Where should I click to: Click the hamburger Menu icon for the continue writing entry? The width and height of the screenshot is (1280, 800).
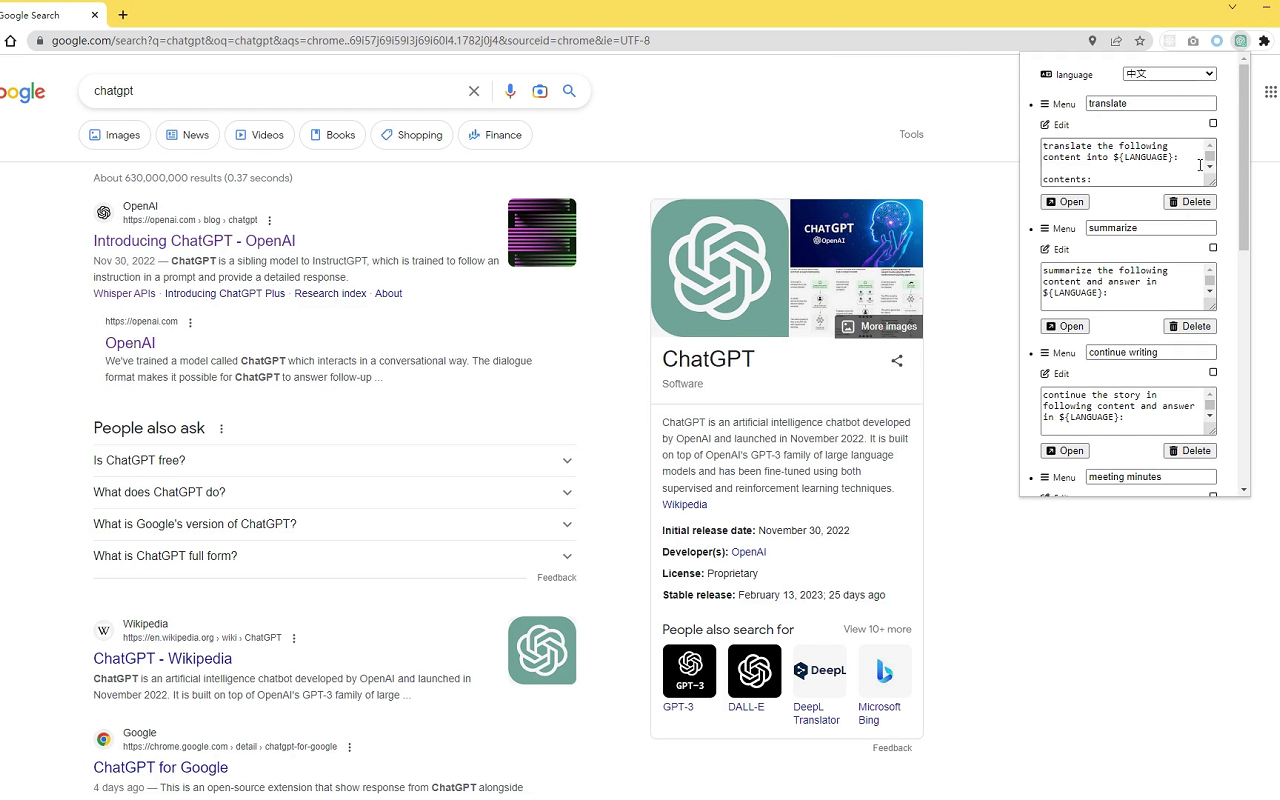click(x=1045, y=353)
